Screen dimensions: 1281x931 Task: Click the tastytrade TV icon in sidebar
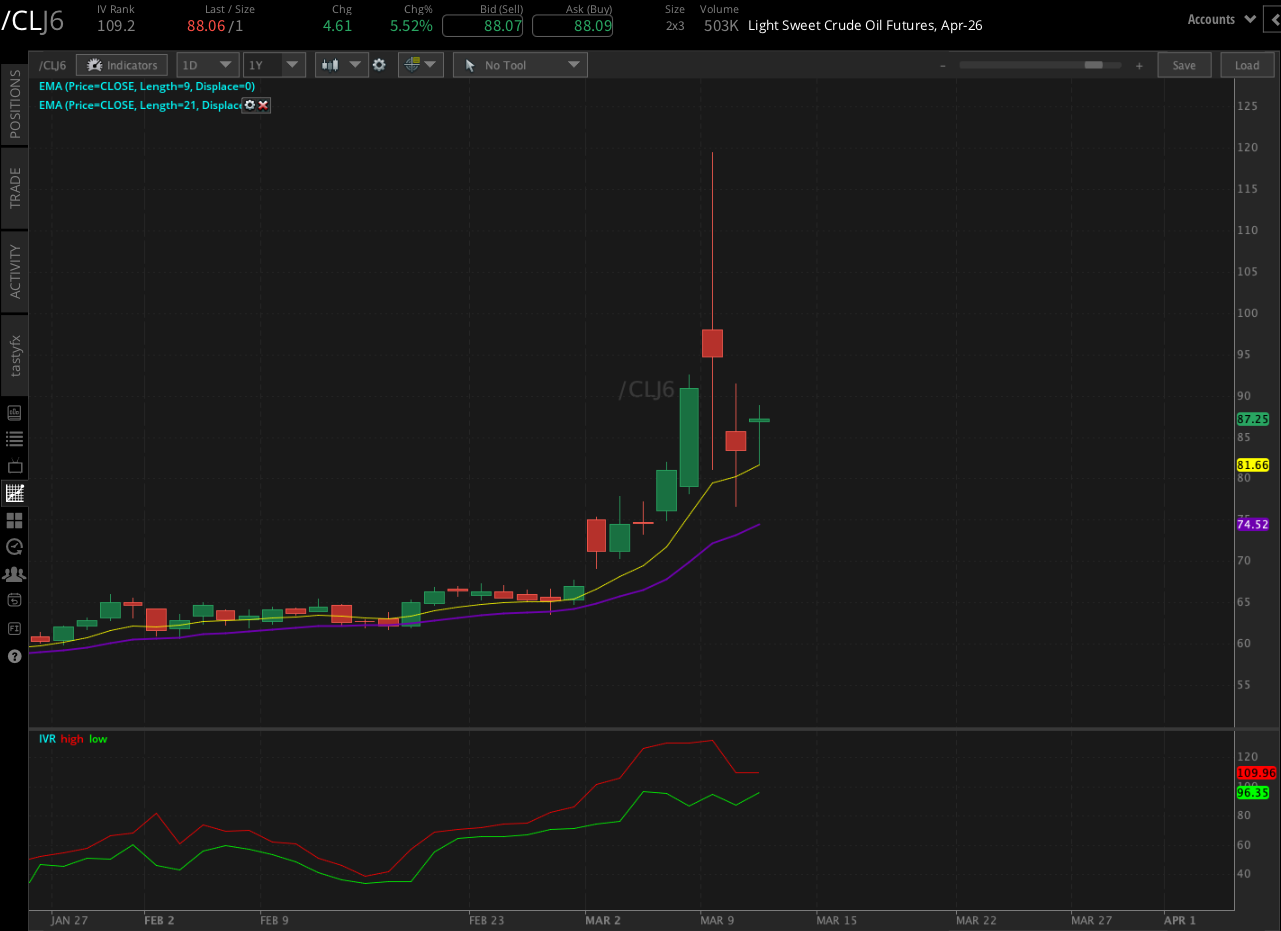click(x=14, y=466)
